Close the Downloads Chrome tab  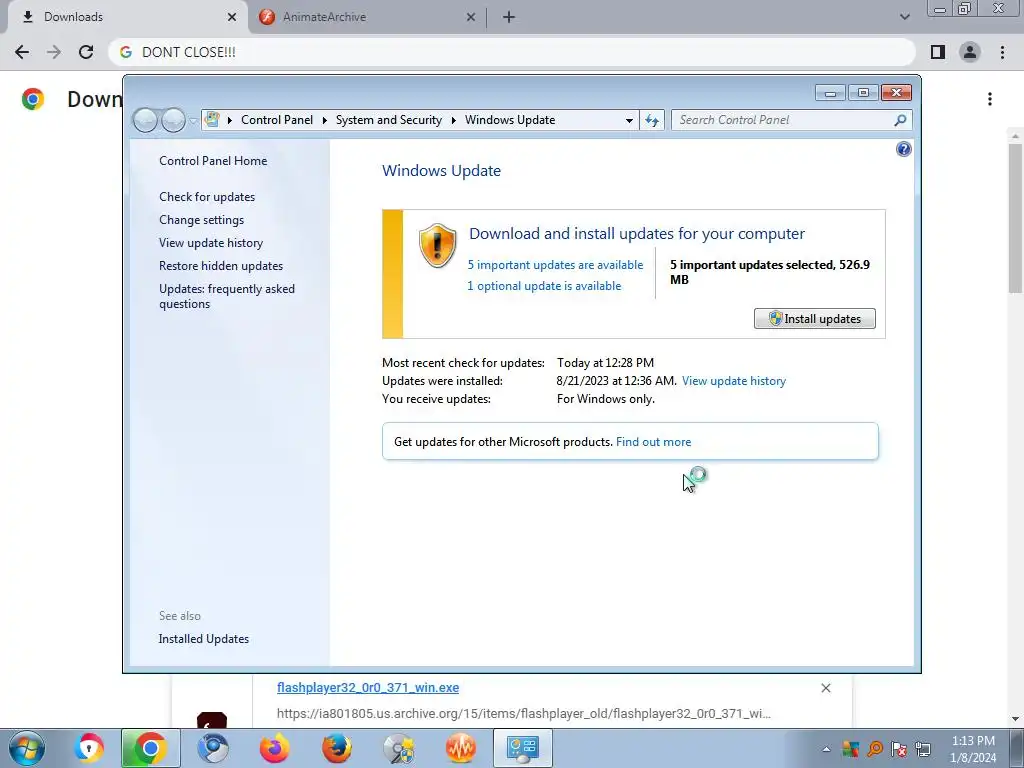(232, 17)
